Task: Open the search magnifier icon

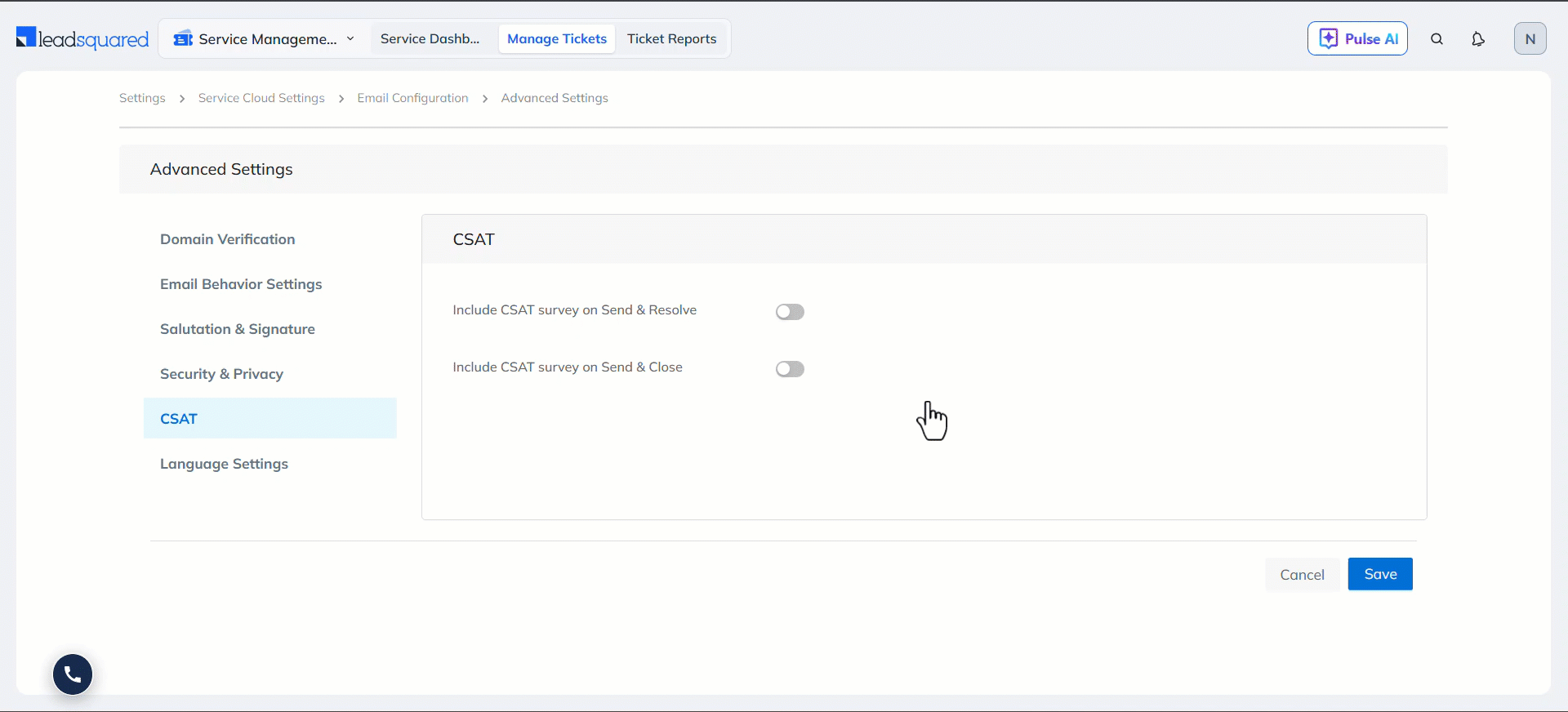Action: pyautogui.click(x=1437, y=38)
